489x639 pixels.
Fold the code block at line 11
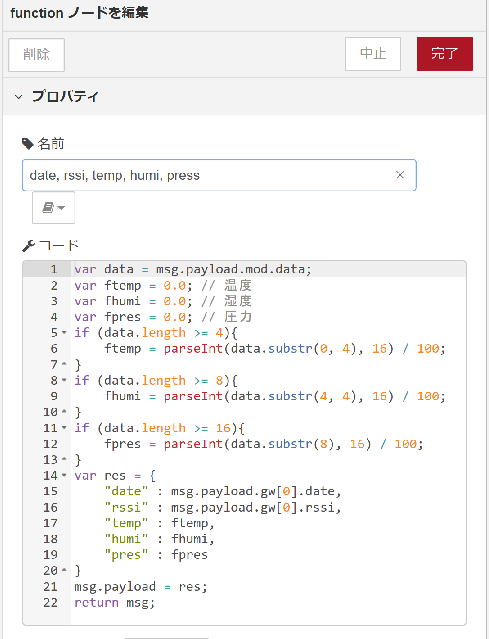64,428
